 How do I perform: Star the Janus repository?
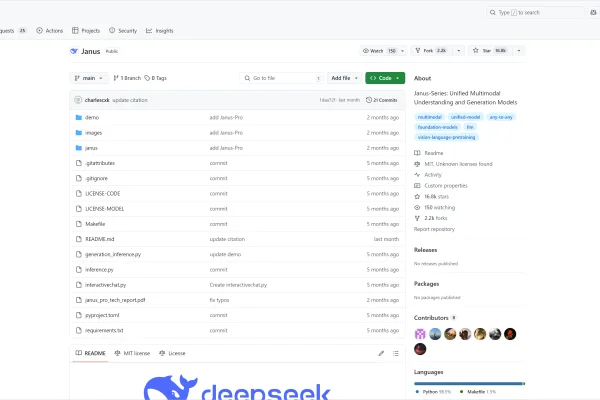489,51
